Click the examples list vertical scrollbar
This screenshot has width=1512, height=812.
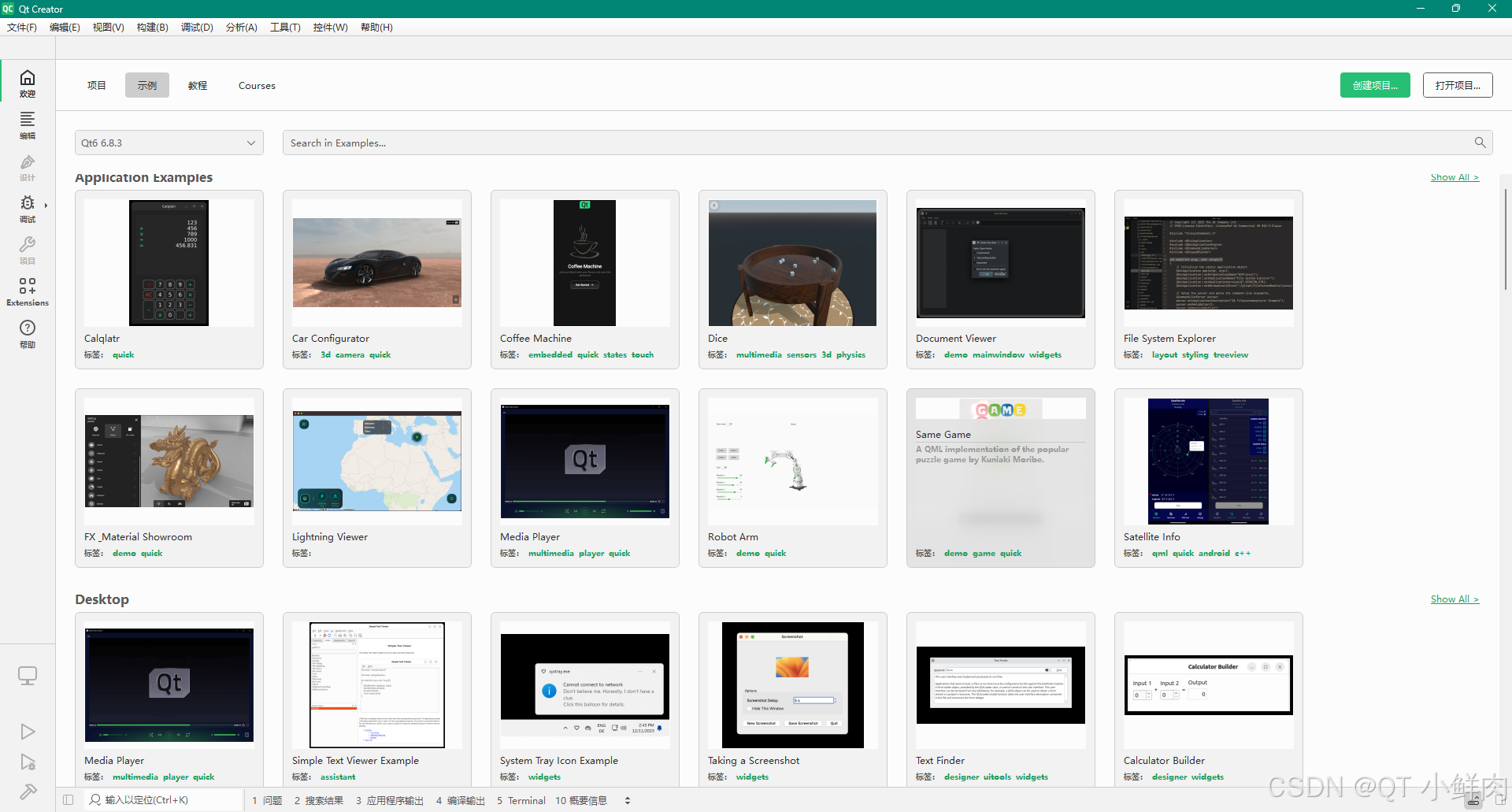click(x=1505, y=240)
